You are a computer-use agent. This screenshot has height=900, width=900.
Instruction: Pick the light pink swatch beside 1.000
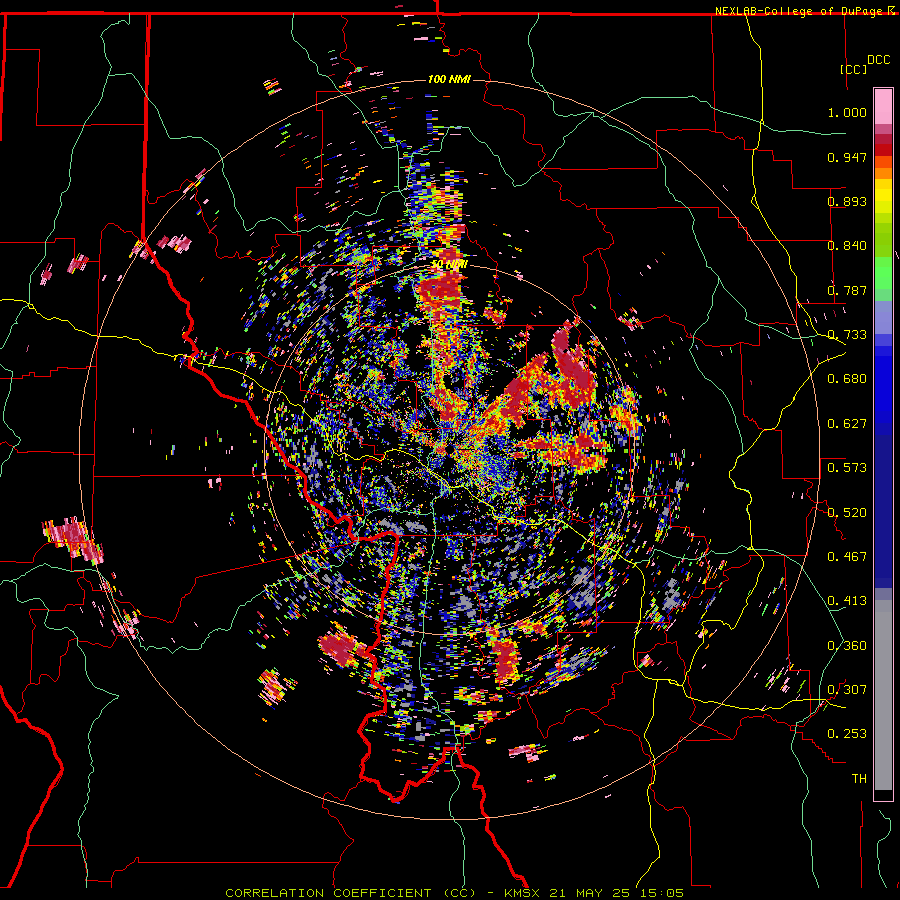pos(883,107)
